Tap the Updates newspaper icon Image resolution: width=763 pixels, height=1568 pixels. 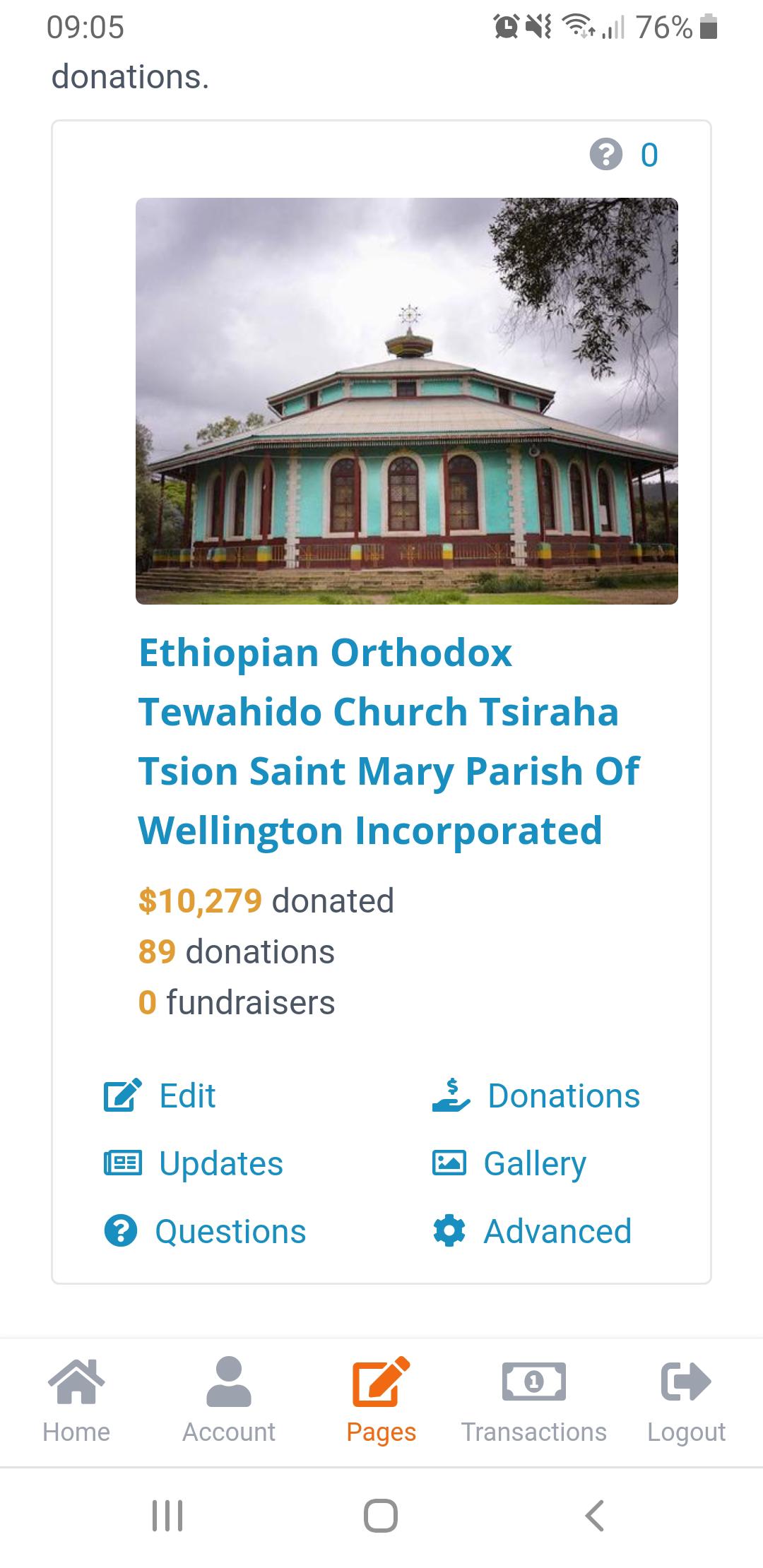click(x=122, y=1163)
